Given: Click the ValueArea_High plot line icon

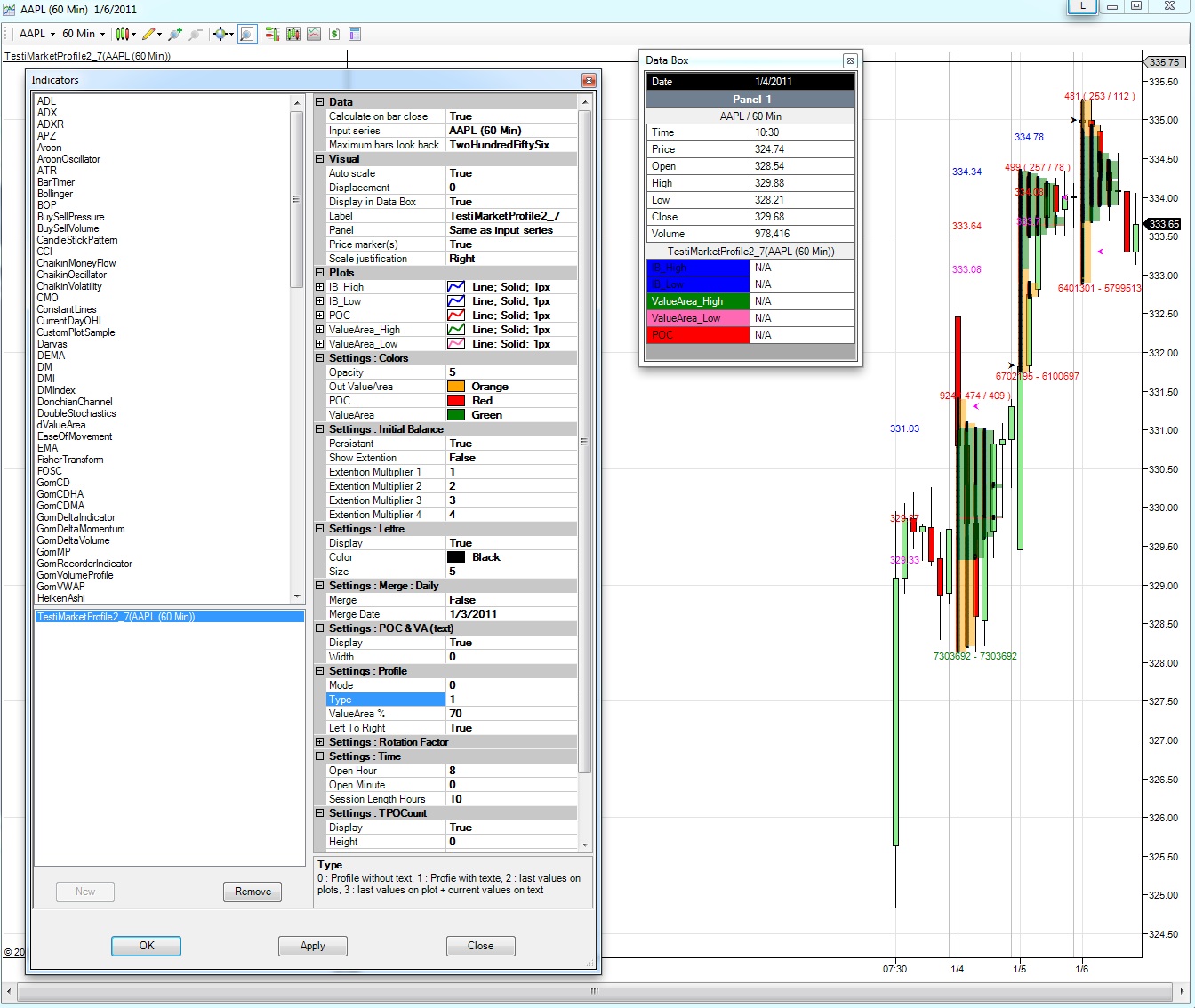Looking at the screenshot, I should [456, 330].
